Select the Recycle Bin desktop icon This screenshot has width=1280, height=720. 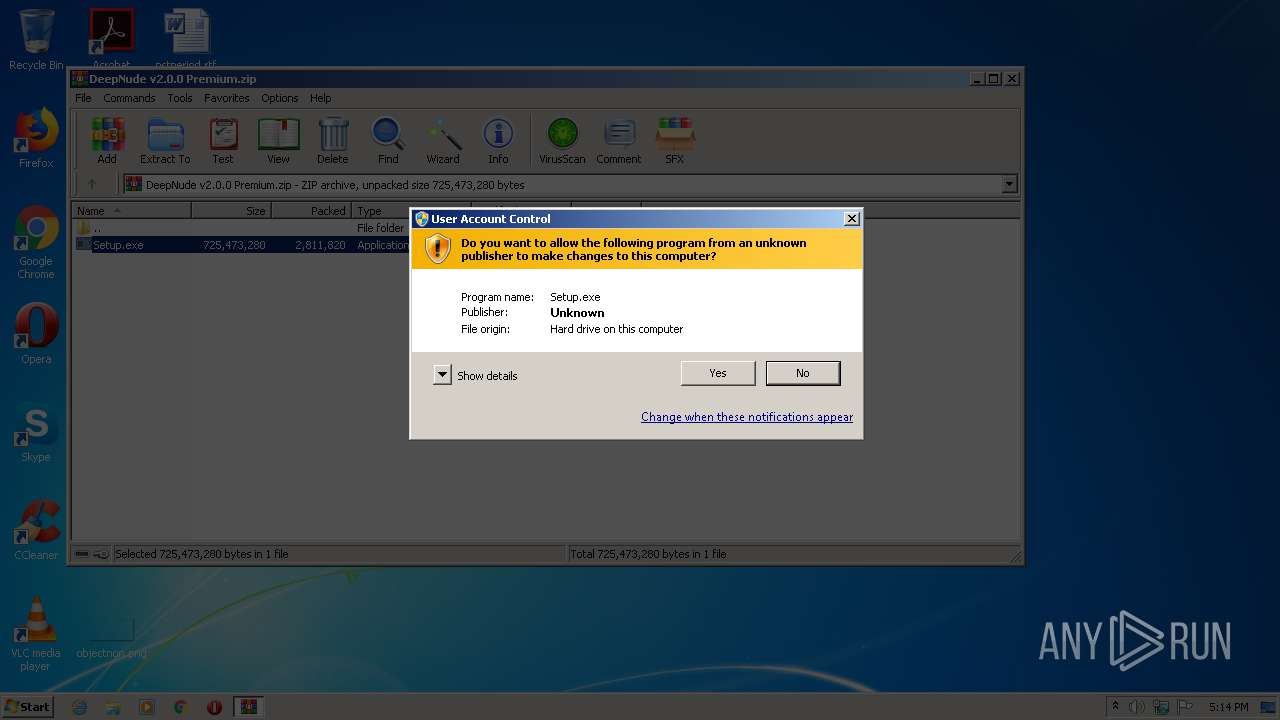[x=36, y=40]
